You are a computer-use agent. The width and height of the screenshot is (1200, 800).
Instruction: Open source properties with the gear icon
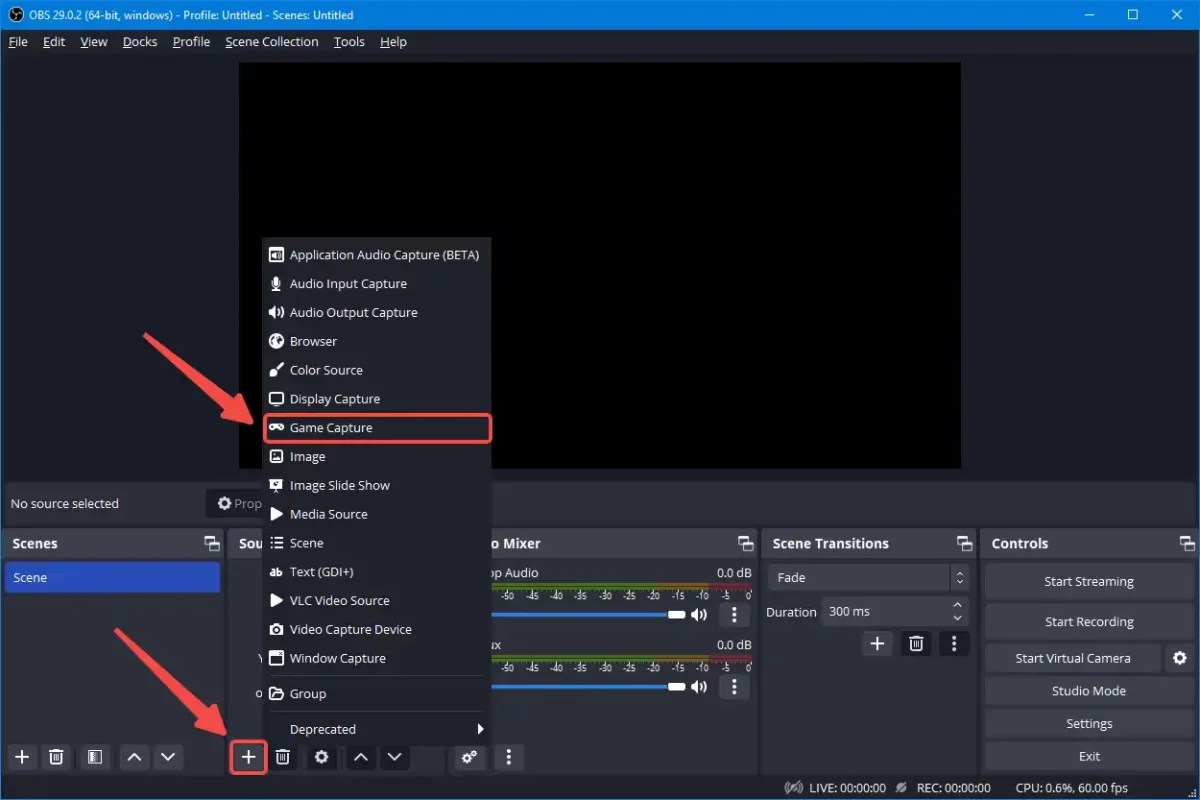click(321, 757)
